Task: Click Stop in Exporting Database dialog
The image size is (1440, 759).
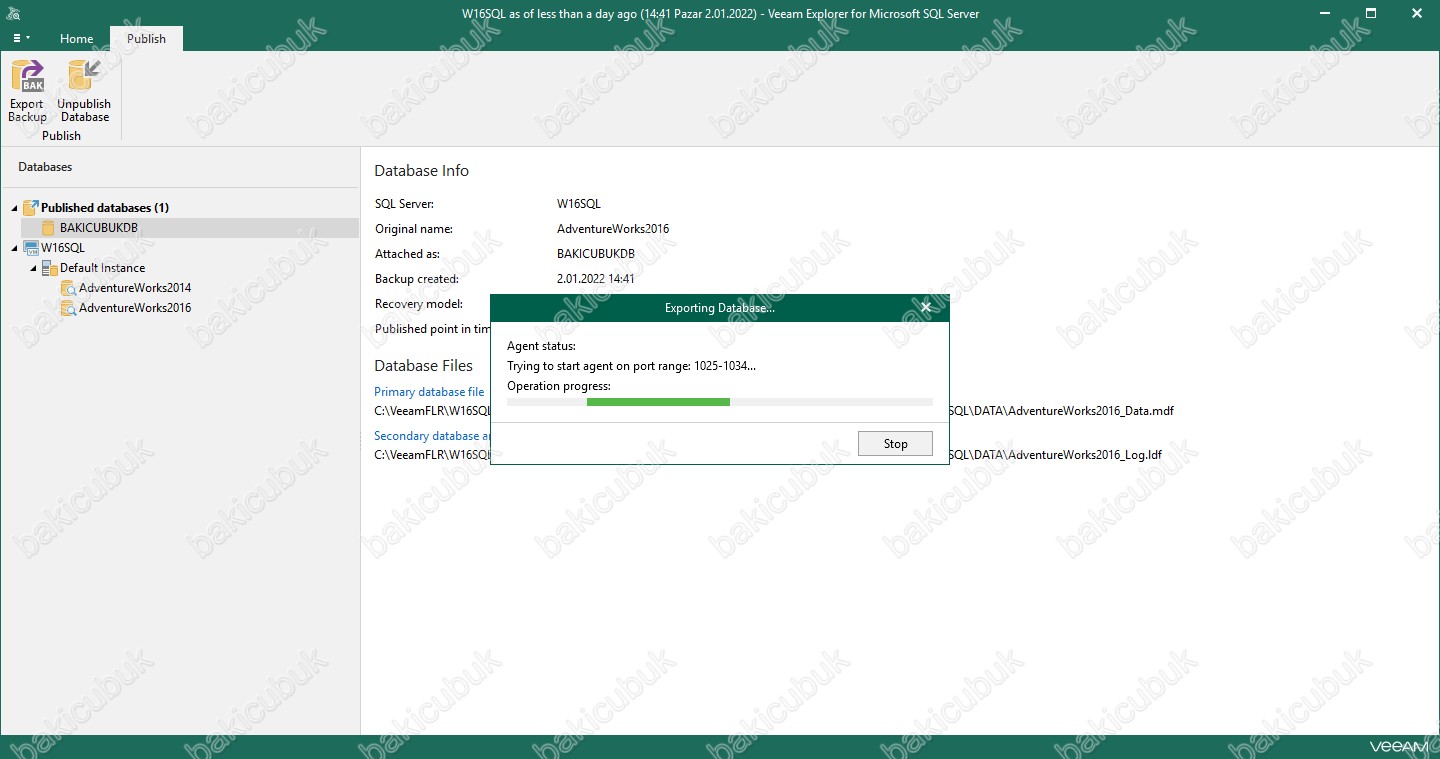Action: [895, 444]
